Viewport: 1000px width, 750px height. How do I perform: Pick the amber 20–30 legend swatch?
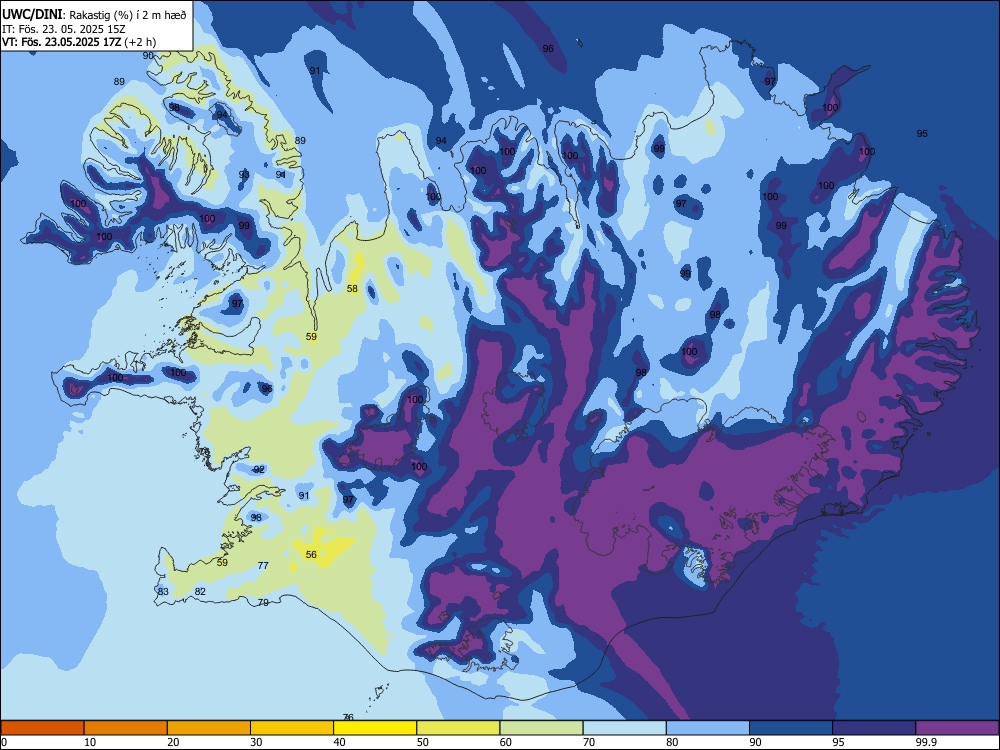pyautogui.click(x=209, y=728)
